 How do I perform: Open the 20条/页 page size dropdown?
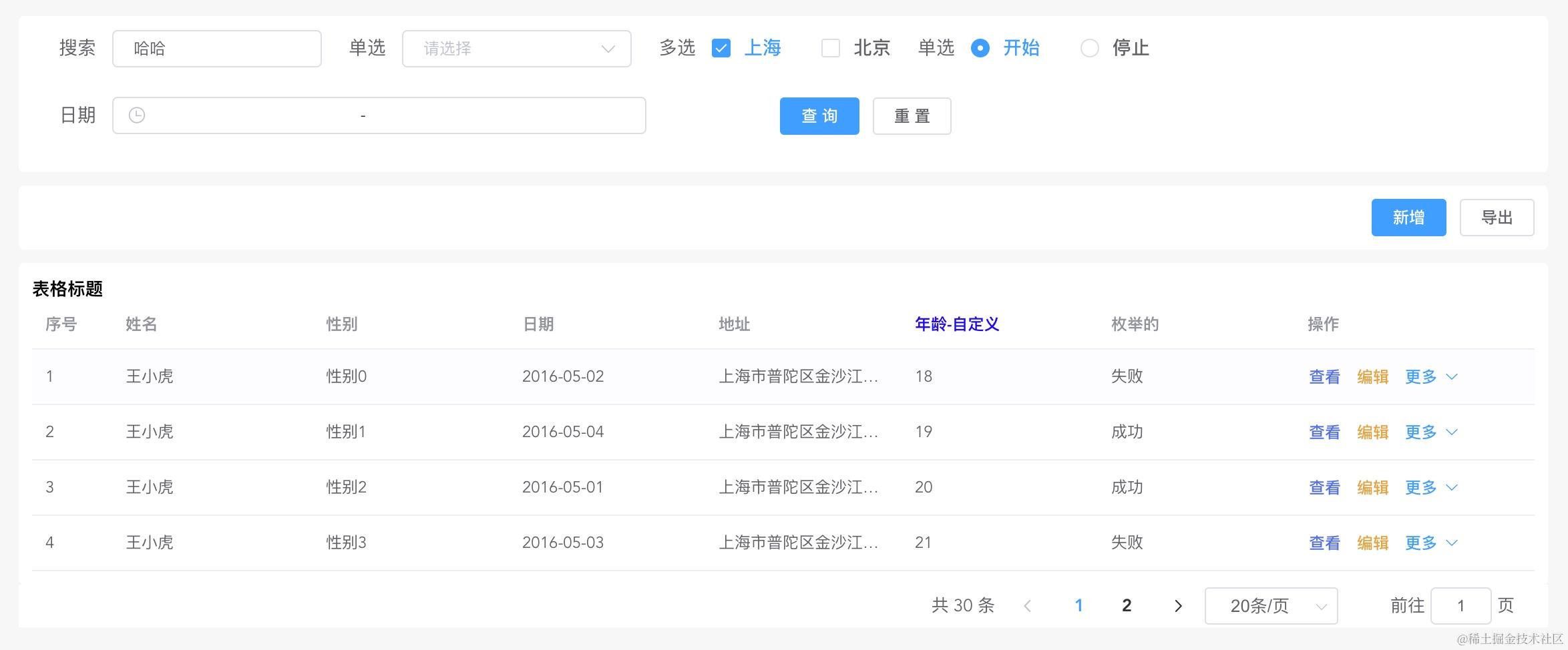click(1269, 606)
